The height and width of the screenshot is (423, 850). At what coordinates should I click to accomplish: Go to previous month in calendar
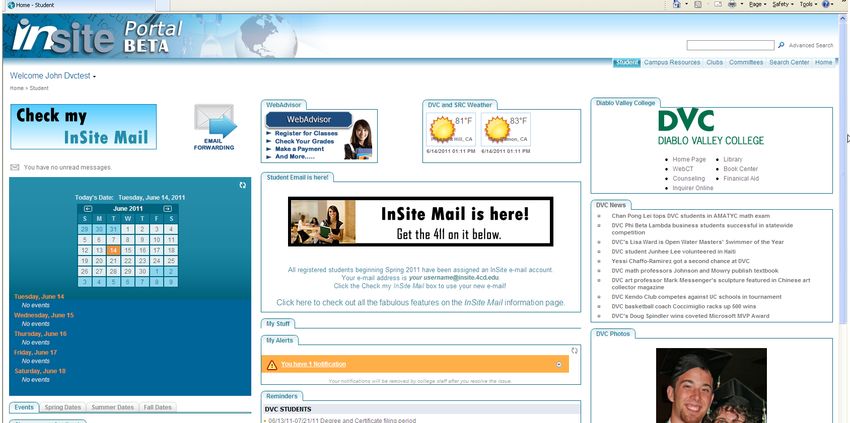pyautogui.click(x=88, y=209)
